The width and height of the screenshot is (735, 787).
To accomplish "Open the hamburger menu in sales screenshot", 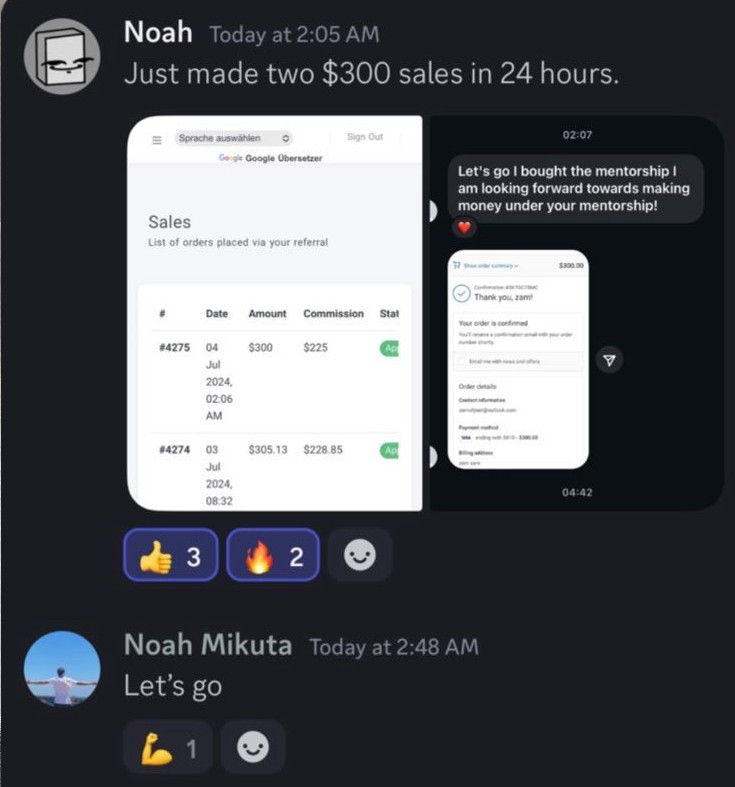I will (157, 140).
